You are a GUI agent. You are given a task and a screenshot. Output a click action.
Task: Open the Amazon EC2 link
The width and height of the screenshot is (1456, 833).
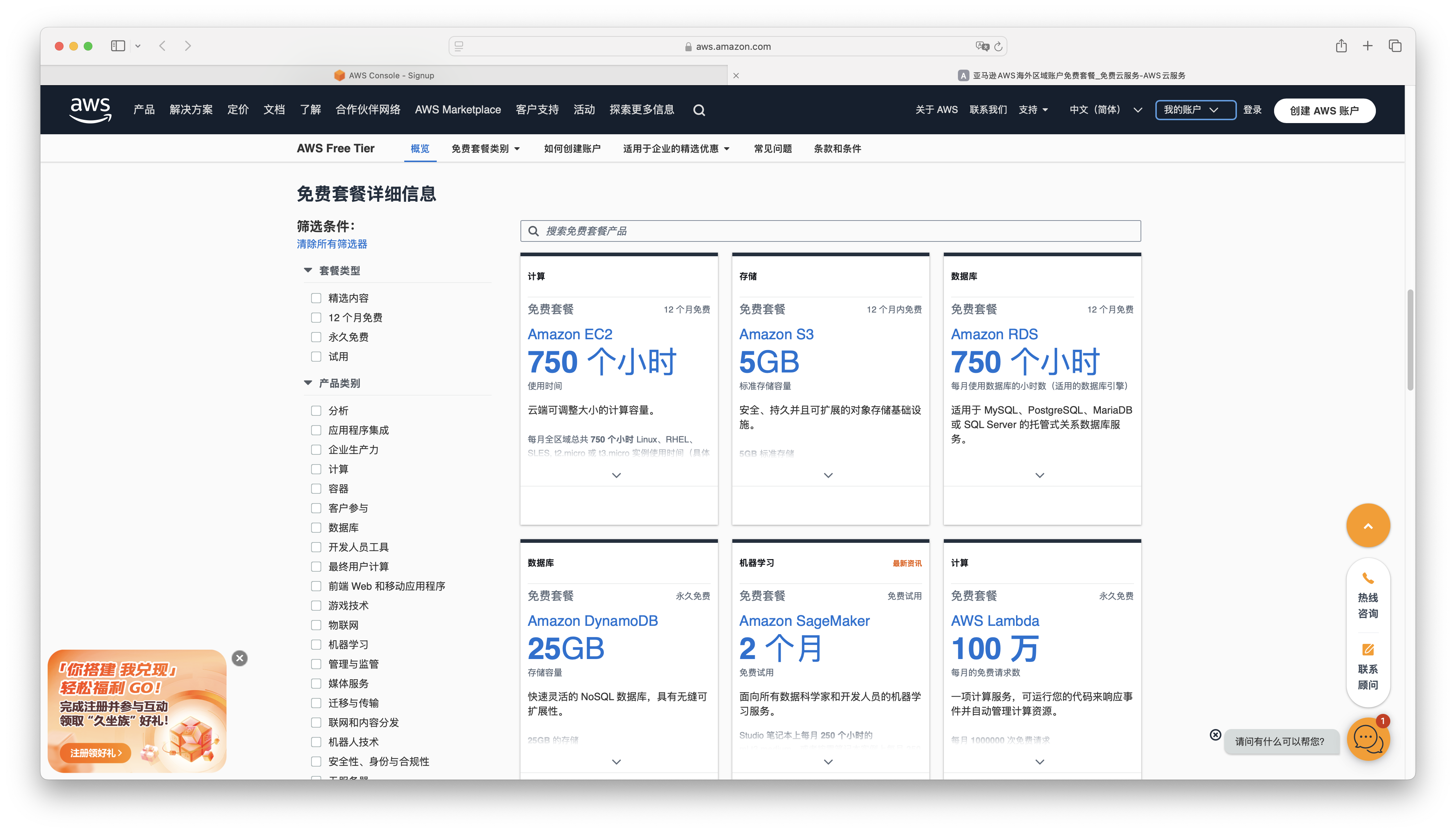[x=570, y=334]
